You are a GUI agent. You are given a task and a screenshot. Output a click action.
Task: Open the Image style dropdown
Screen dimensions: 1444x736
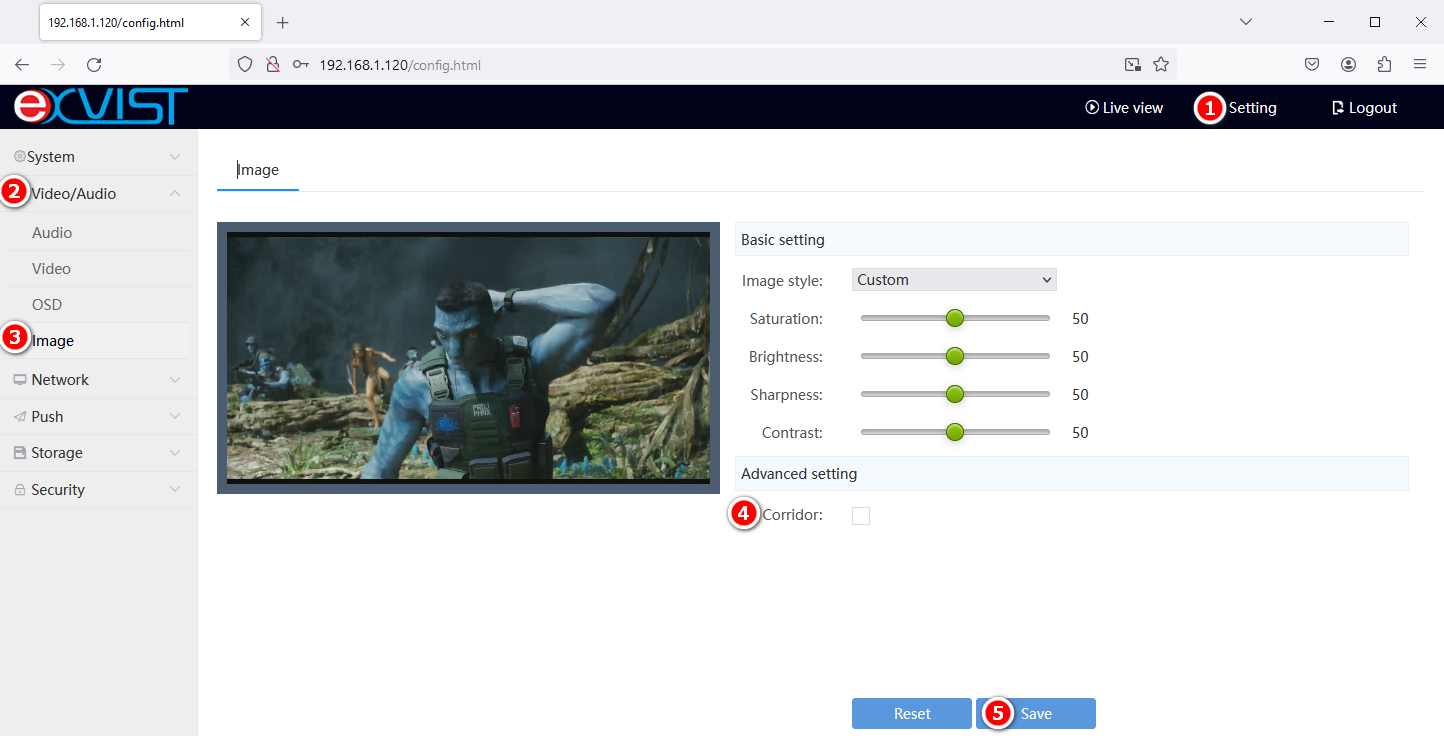click(954, 280)
